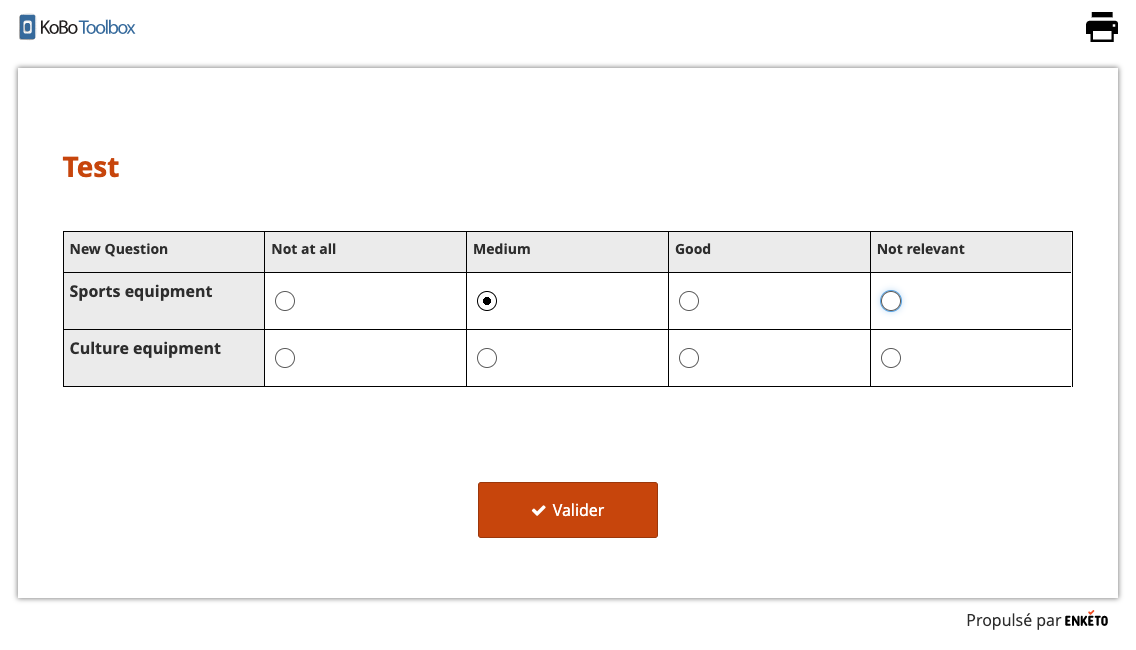Mark Sports equipment as 'Not relevant'
The image size is (1136, 650).
[891, 301]
